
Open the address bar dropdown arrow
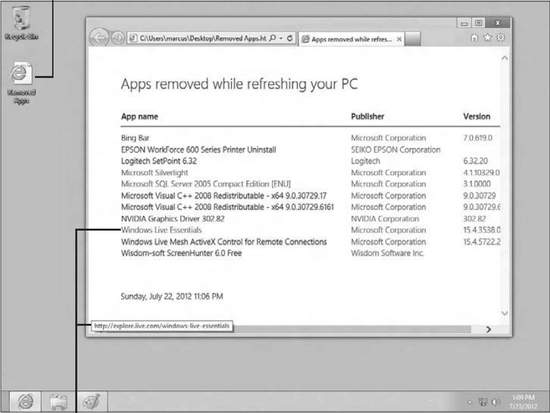click(281, 38)
